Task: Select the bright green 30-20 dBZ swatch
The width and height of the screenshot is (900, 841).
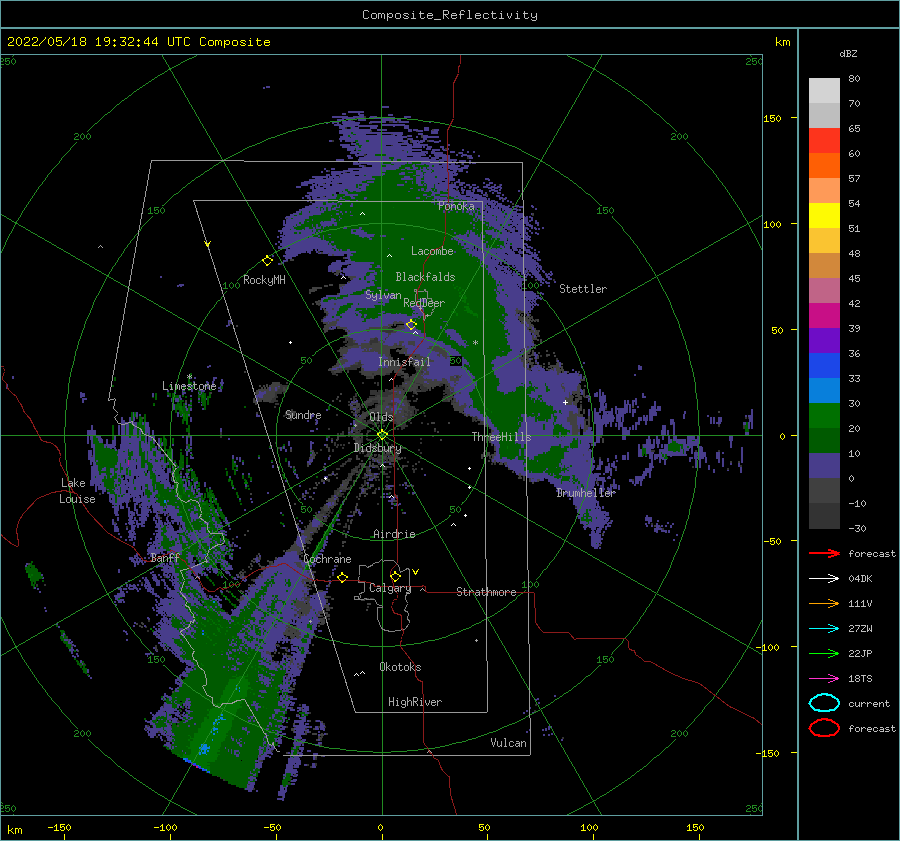Action: pyautogui.click(x=824, y=416)
